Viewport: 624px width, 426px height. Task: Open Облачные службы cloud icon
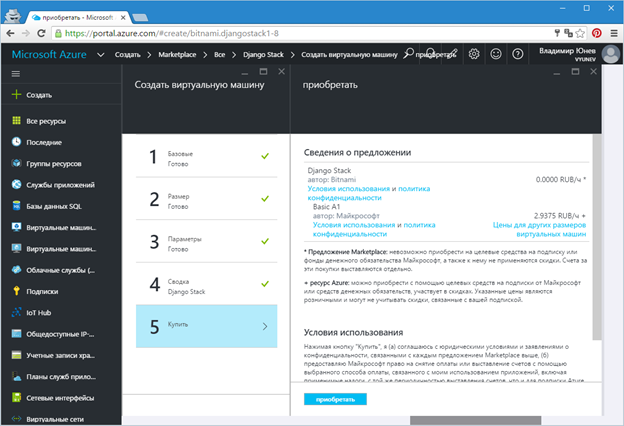click(x=16, y=270)
